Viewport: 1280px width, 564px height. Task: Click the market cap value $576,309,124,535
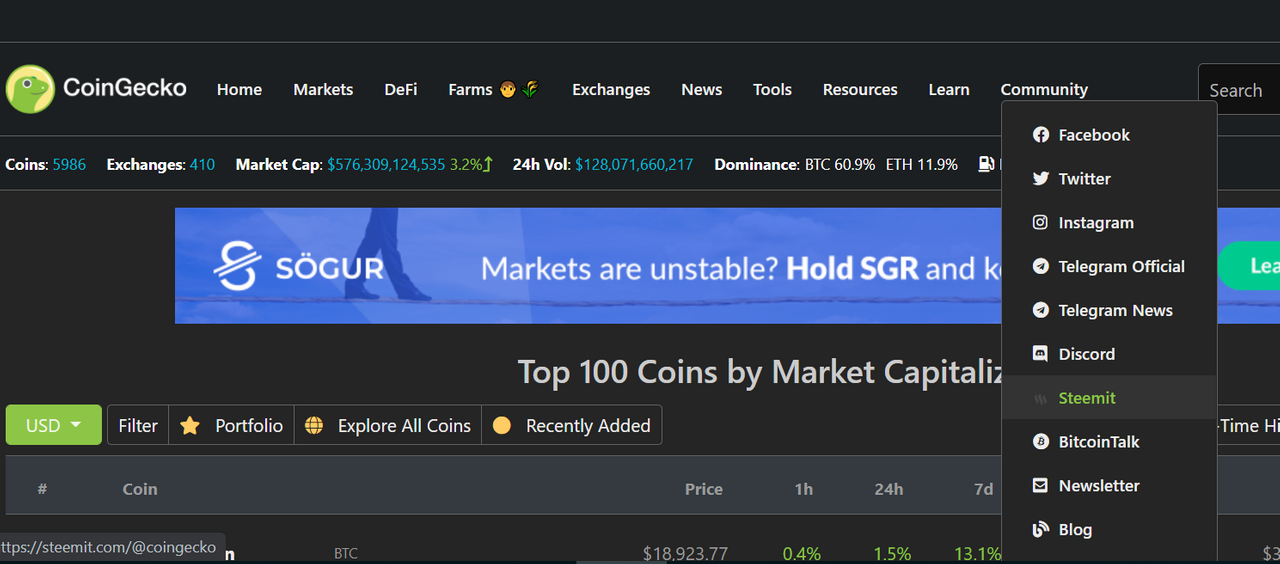pos(386,164)
